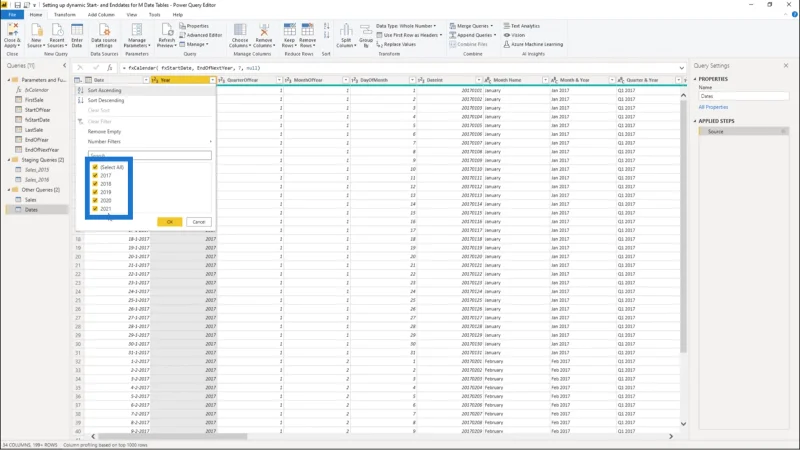Cancel the filter dialog
Screen dimensions: 800x450
click(198, 222)
